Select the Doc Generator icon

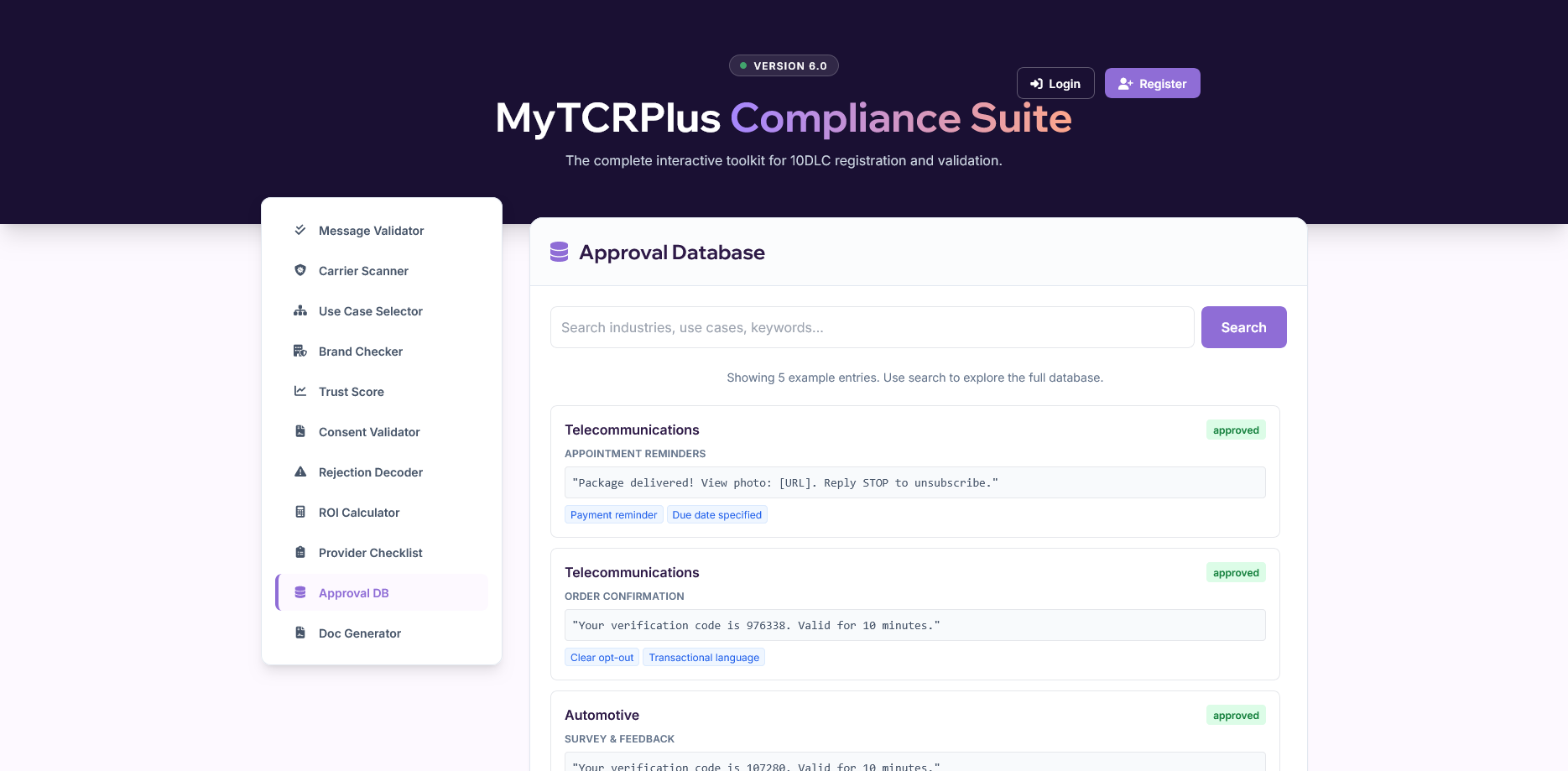tap(300, 633)
